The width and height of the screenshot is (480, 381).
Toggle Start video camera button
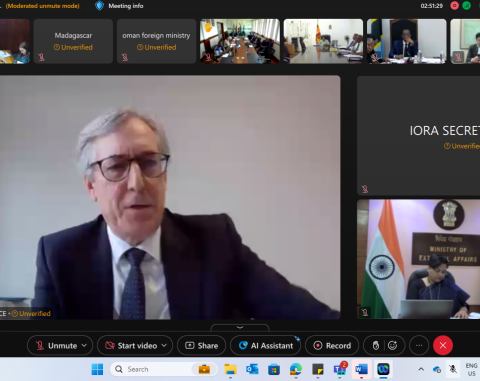coord(131,345)
